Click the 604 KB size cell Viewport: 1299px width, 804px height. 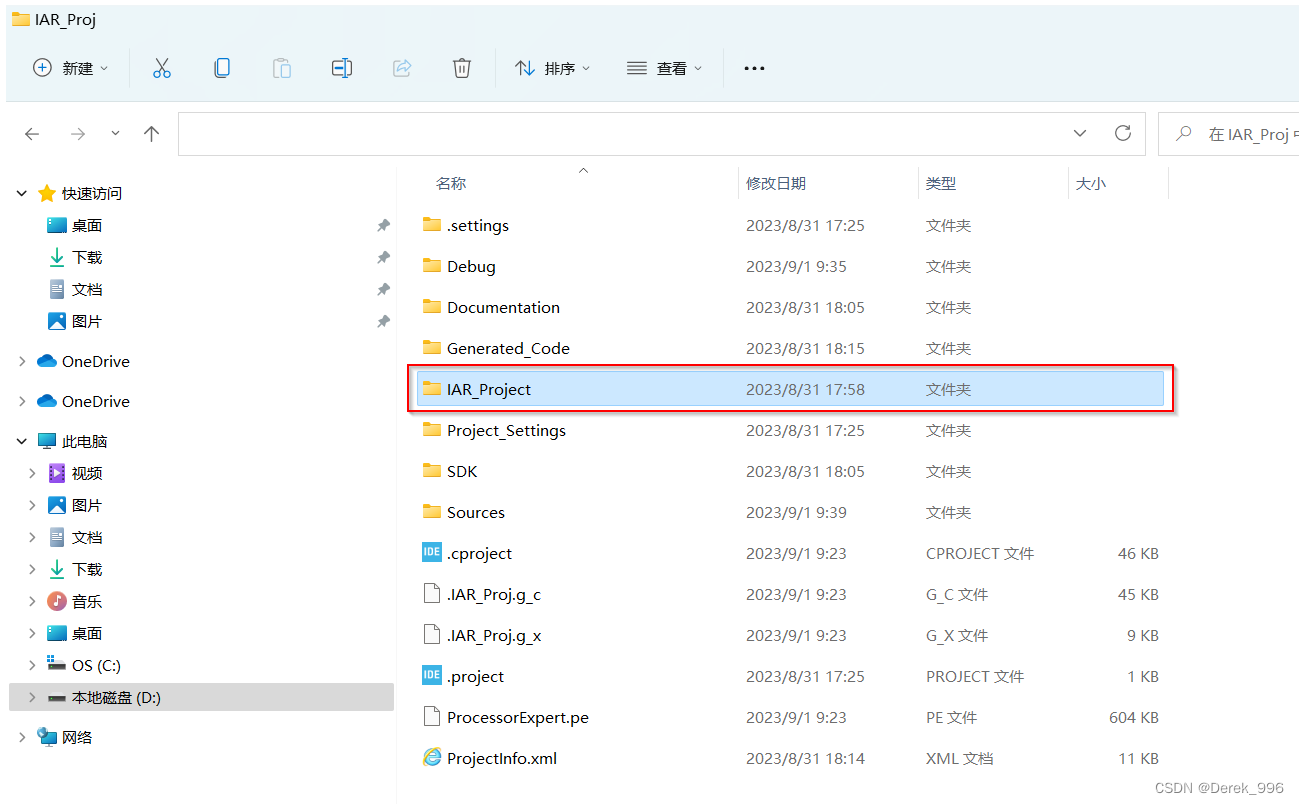pyautogui.click(x=1134, y=717)
